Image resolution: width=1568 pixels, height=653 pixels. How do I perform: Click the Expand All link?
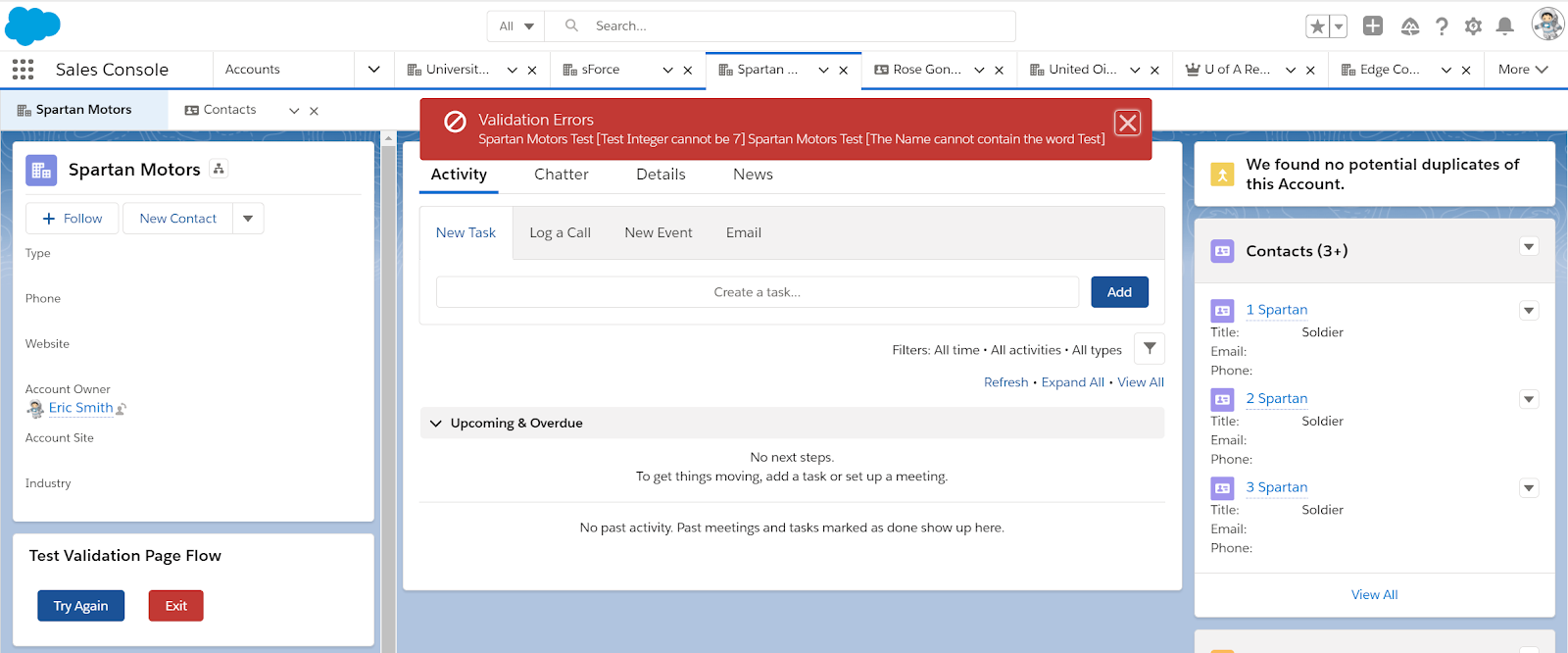tap(1072, 382)
